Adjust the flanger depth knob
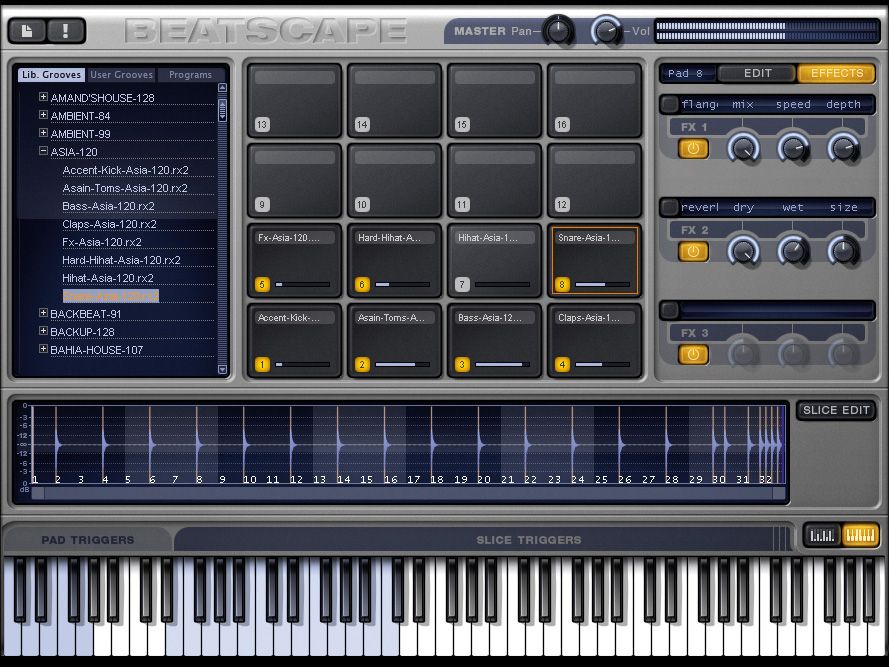Image resolution: width=889 pixels, height=667 pixels. point(843,148)
